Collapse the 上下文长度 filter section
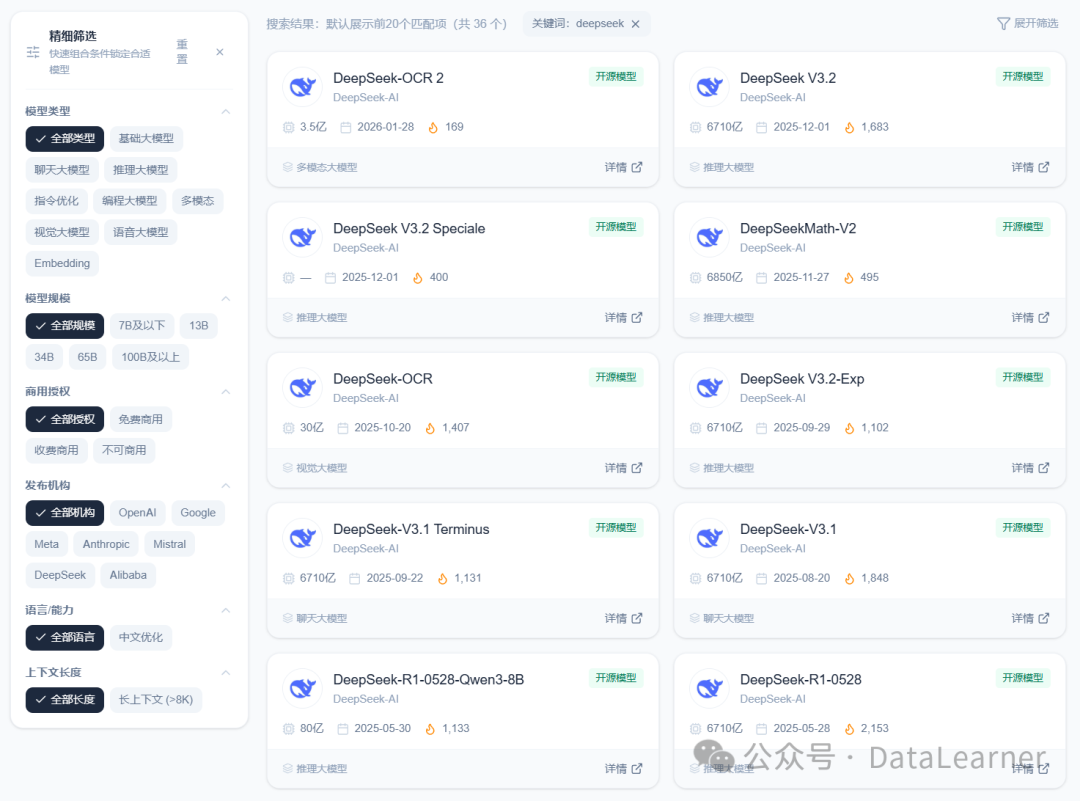This screenshot has height=801, width=1080. [225, 672]
